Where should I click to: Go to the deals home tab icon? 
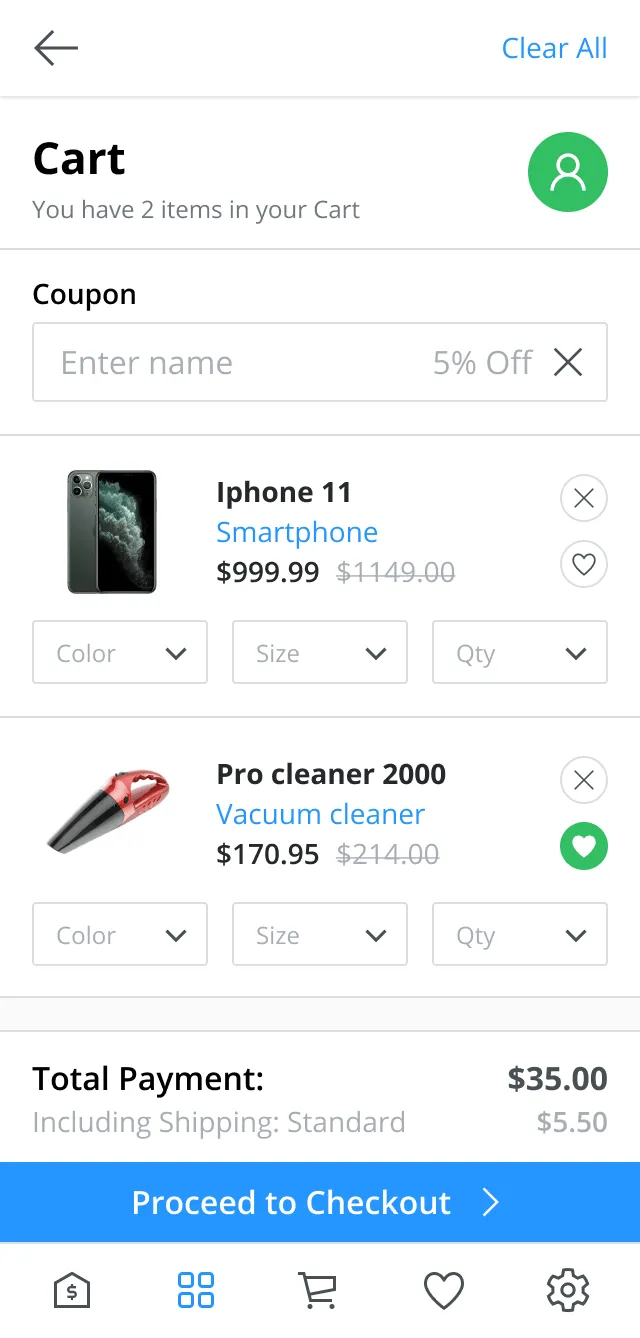72,1290
